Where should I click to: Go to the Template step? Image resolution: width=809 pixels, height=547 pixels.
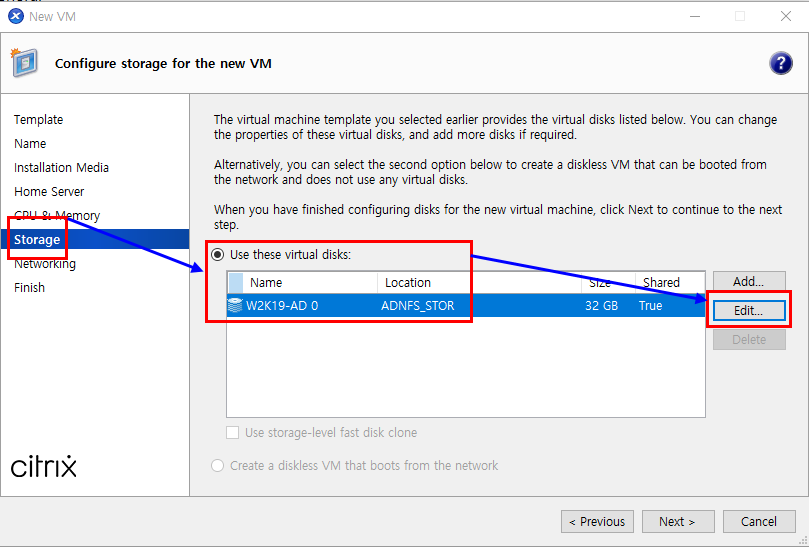coord(38,120)
